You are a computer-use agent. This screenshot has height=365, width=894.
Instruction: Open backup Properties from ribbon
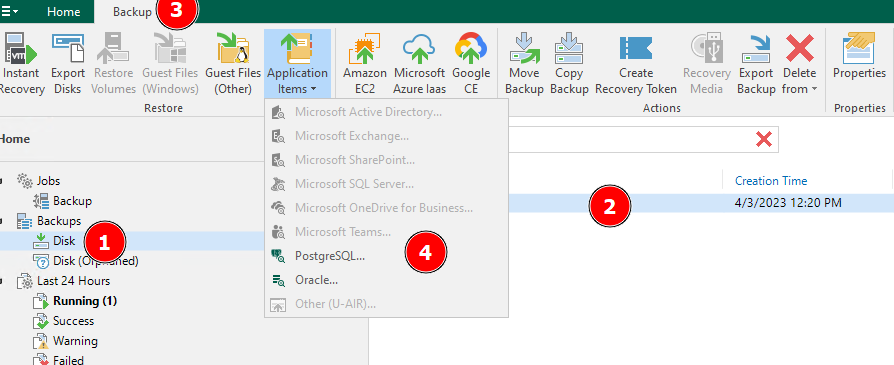[859, 57]
